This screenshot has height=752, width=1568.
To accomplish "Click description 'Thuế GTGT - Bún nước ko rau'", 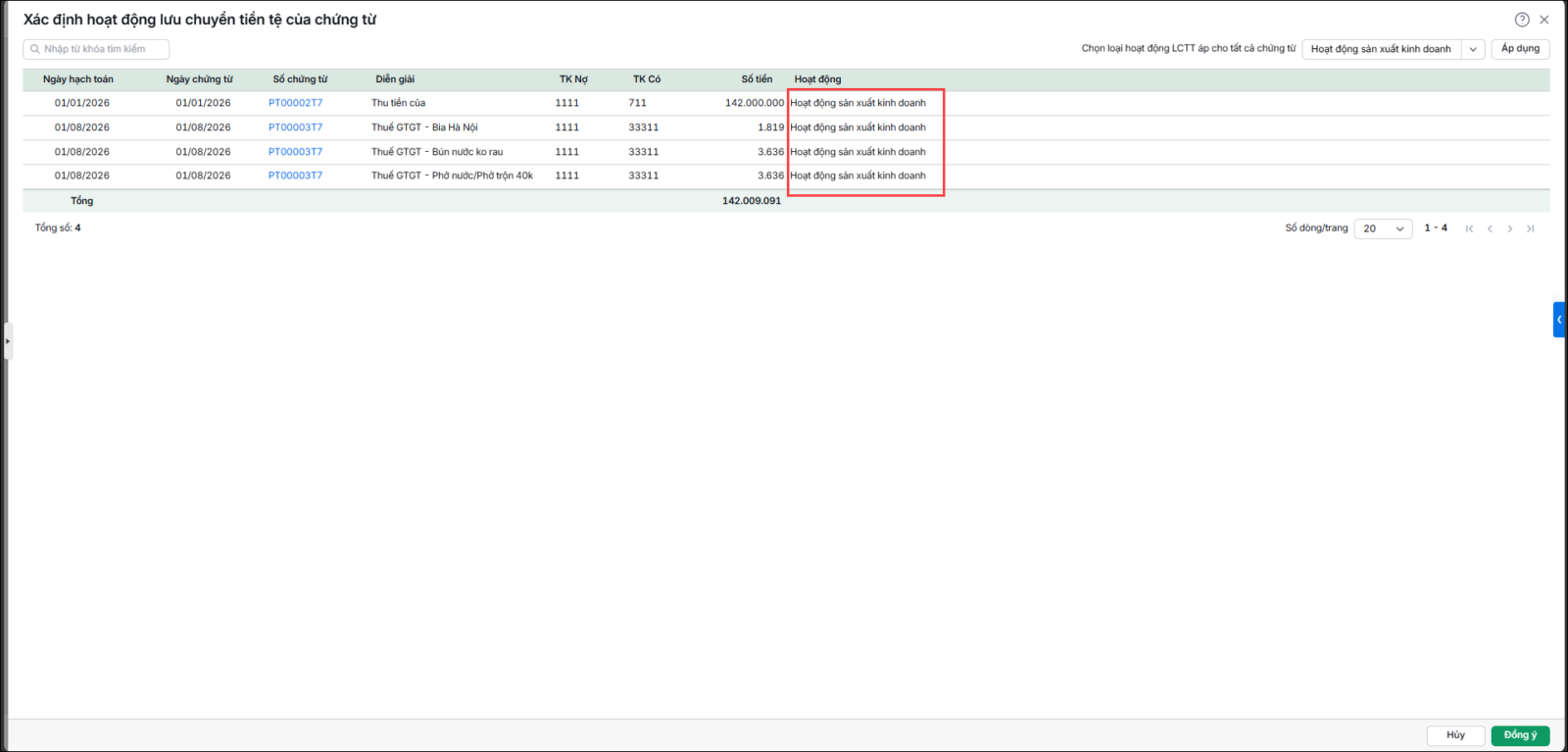I will click(x=437, y=152).
